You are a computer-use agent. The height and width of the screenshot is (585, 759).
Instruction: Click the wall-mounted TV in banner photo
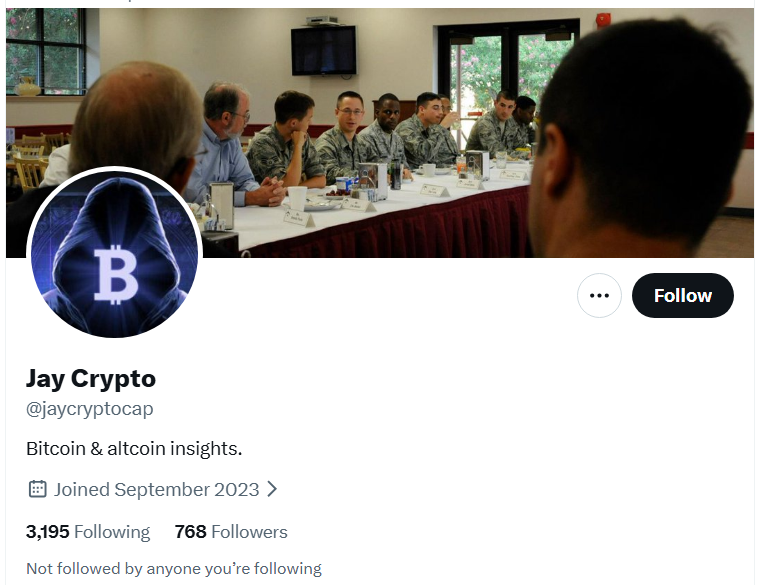coord(323,50)
